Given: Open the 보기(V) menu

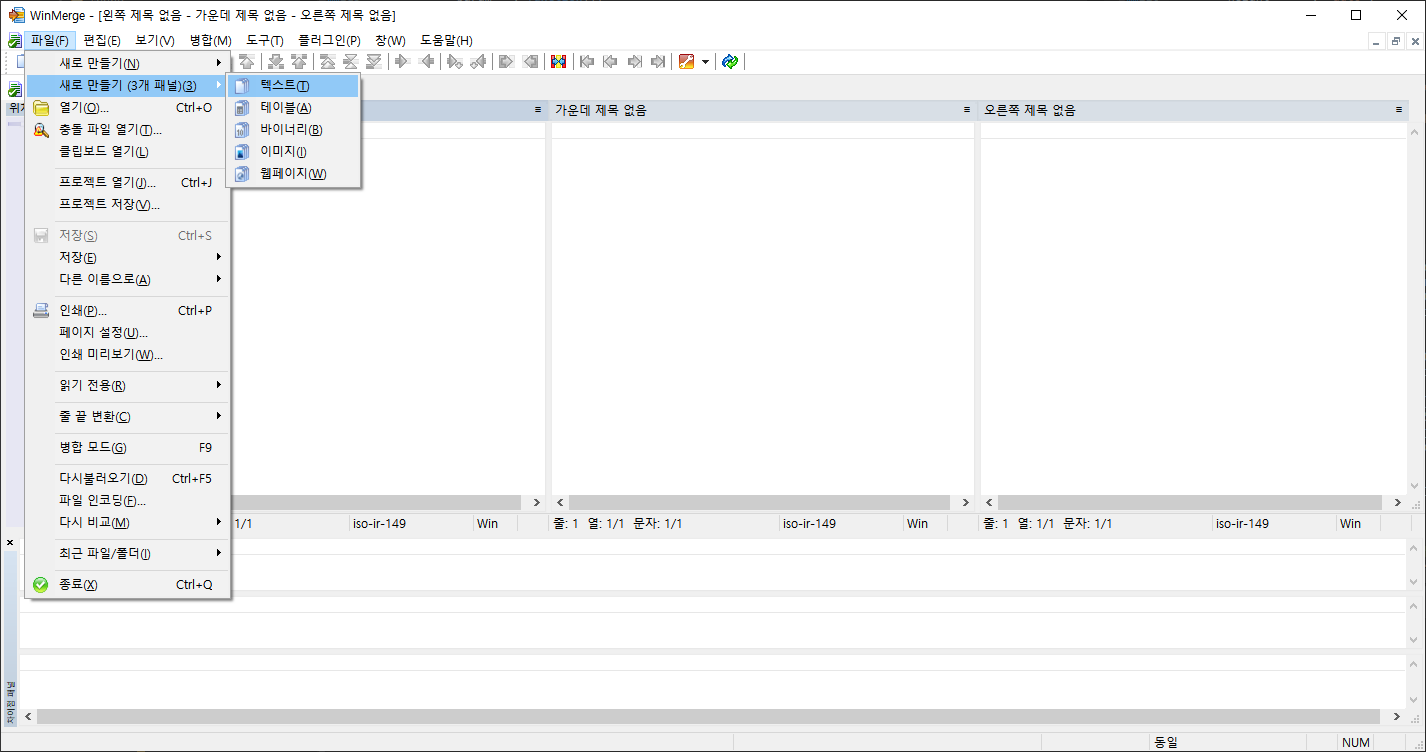Looking at the screenshot, I should (155, 41).
